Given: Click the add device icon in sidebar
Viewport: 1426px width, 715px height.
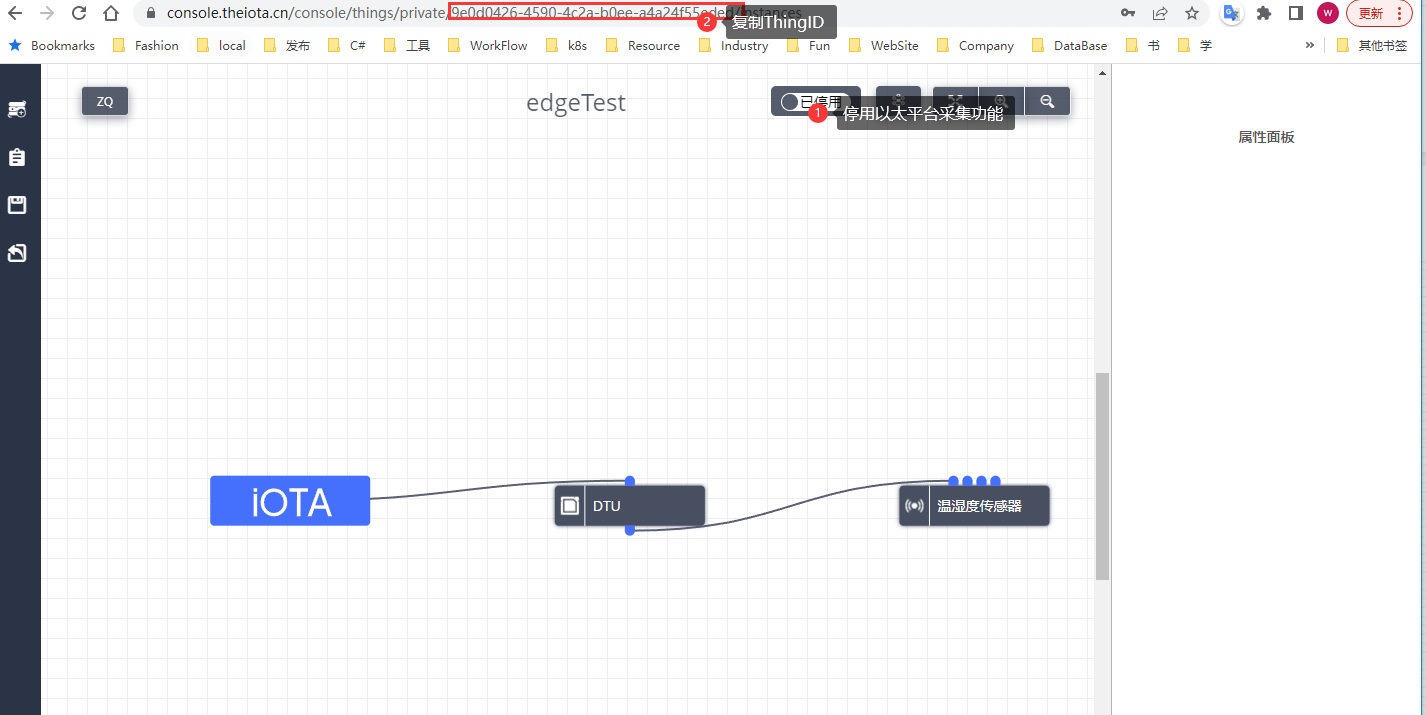Looking at the screenshot, I should (17, 110).
